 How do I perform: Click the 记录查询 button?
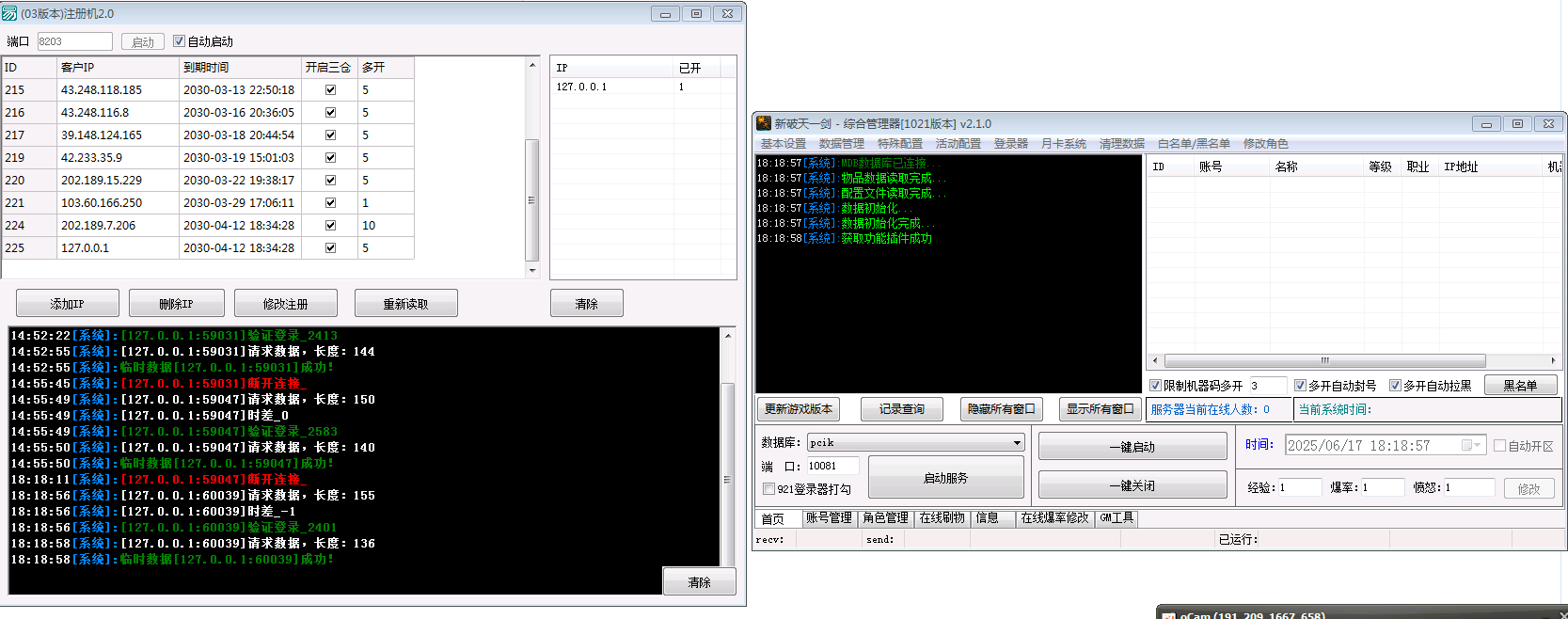[x=902, y=409]
